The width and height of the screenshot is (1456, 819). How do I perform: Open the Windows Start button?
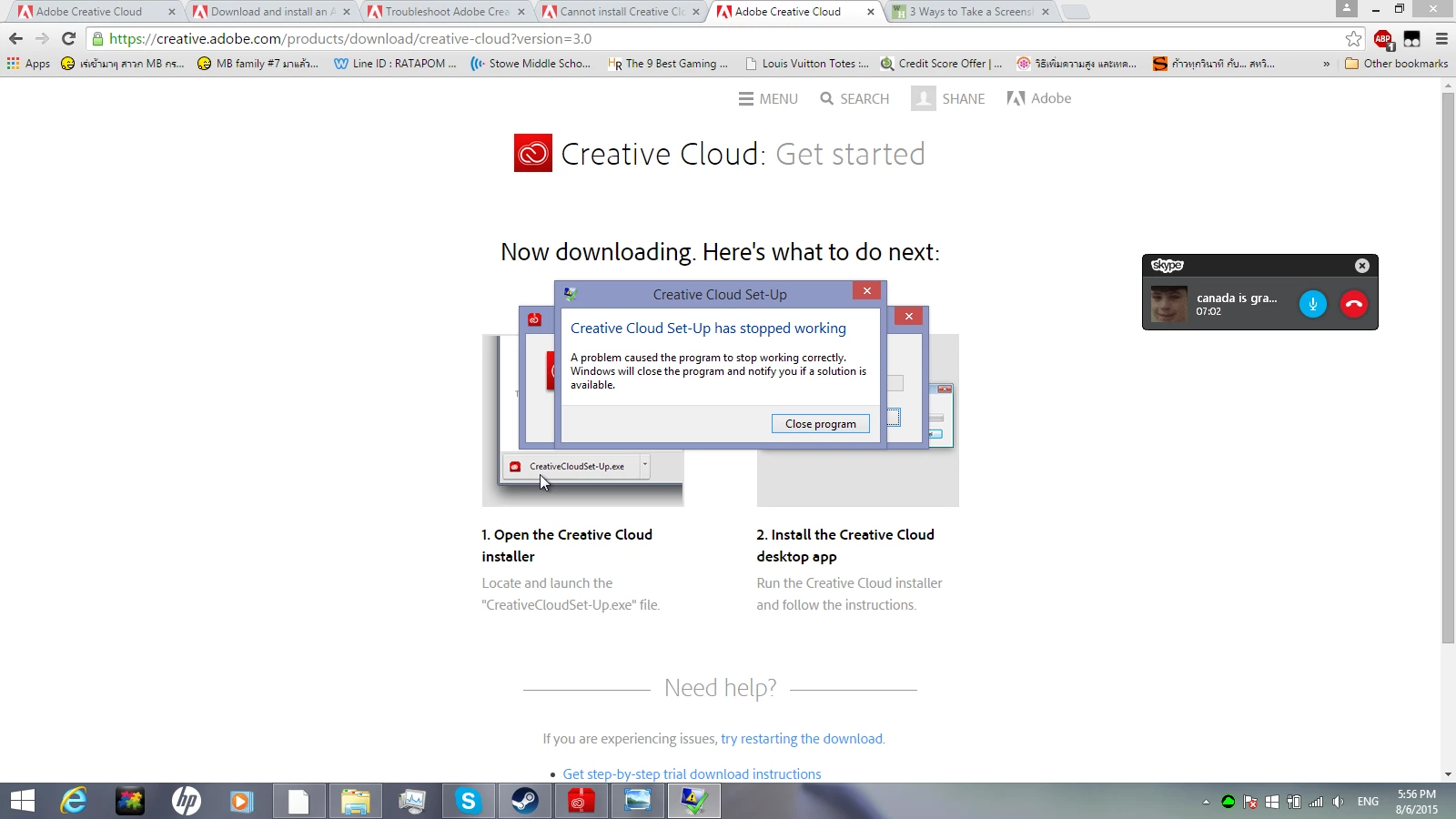pyautogui.click(x=23, y=801)
